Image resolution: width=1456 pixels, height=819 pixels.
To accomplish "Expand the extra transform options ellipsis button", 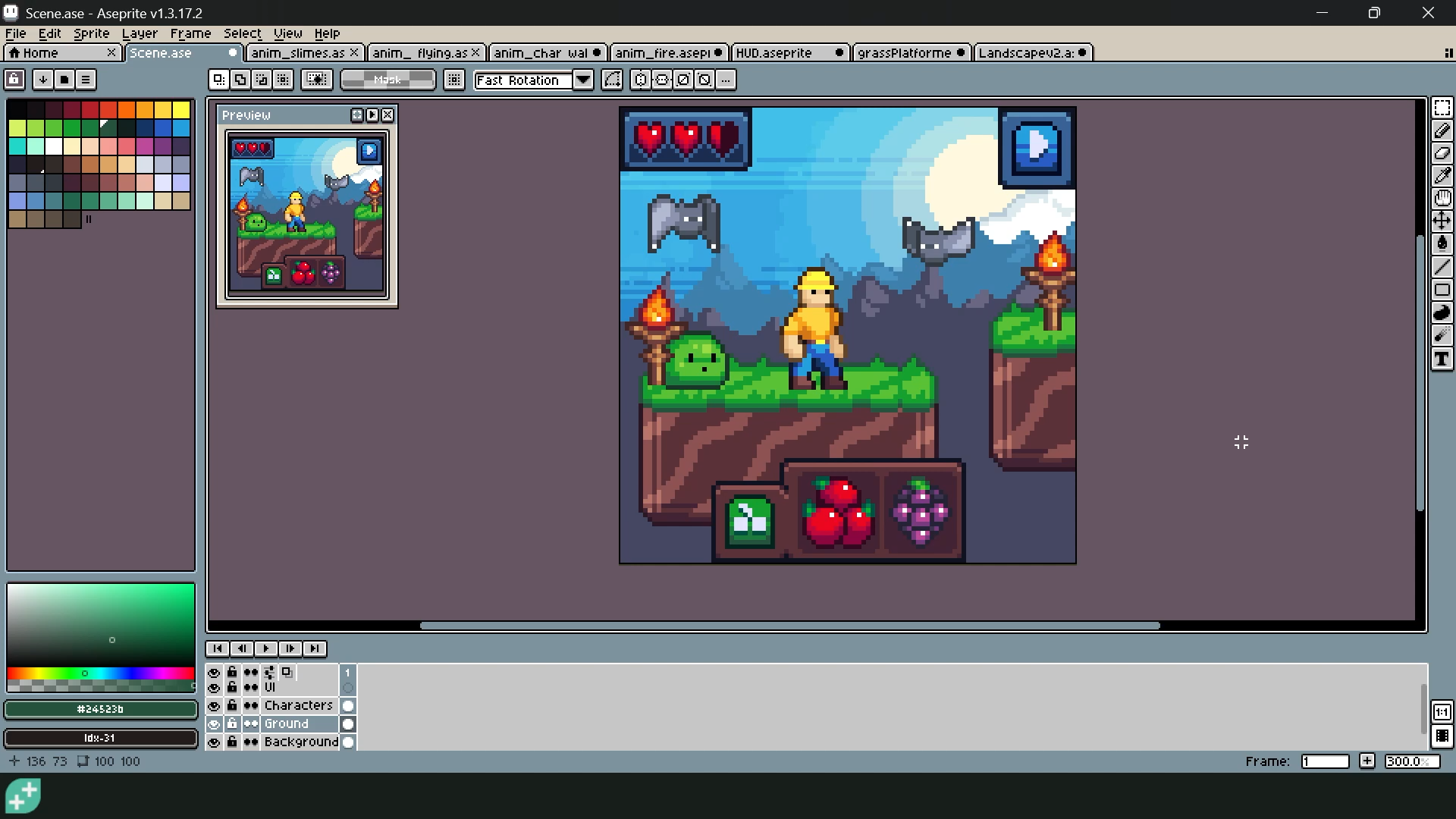I will click(726, 80).
